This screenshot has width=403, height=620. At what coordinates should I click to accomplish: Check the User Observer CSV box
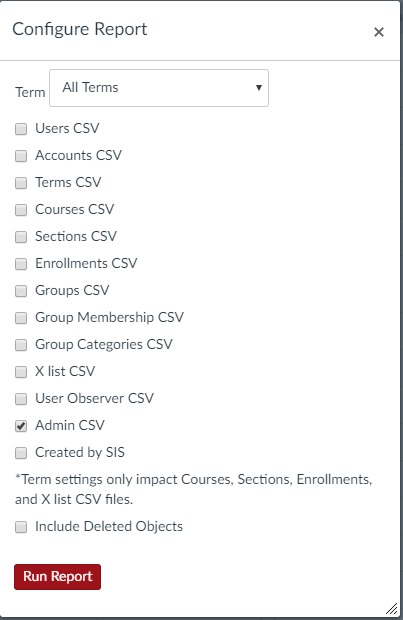pos(21,399)
